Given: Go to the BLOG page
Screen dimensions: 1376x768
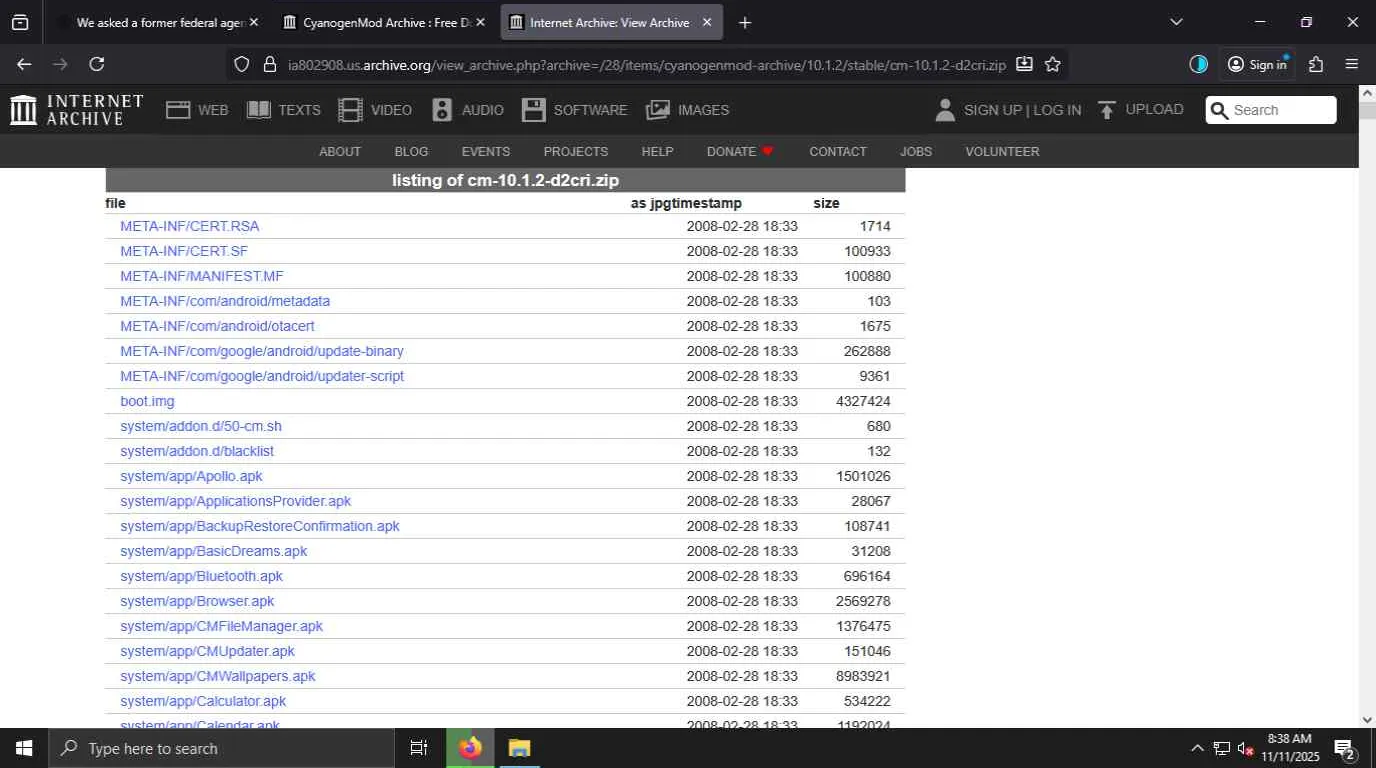Looking at the screenshot, I should (411, 151).
